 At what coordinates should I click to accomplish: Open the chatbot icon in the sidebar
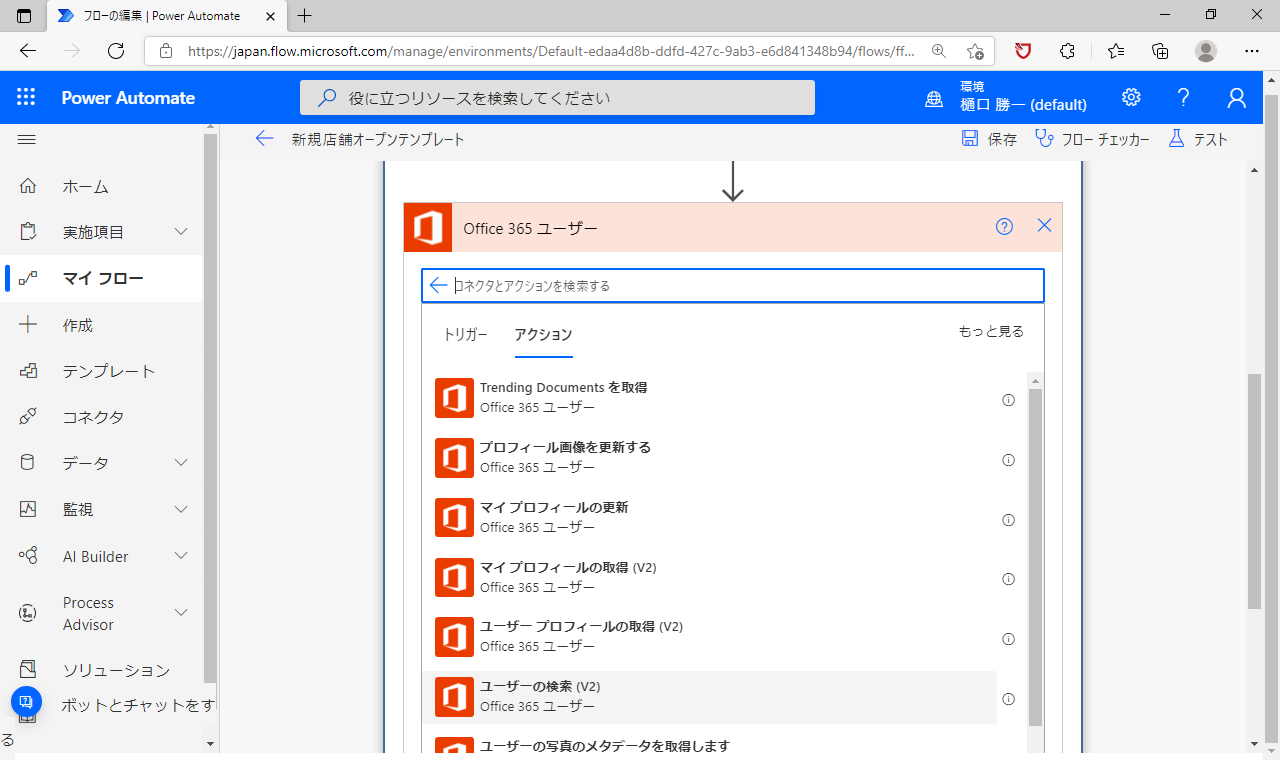coord(27,702)
